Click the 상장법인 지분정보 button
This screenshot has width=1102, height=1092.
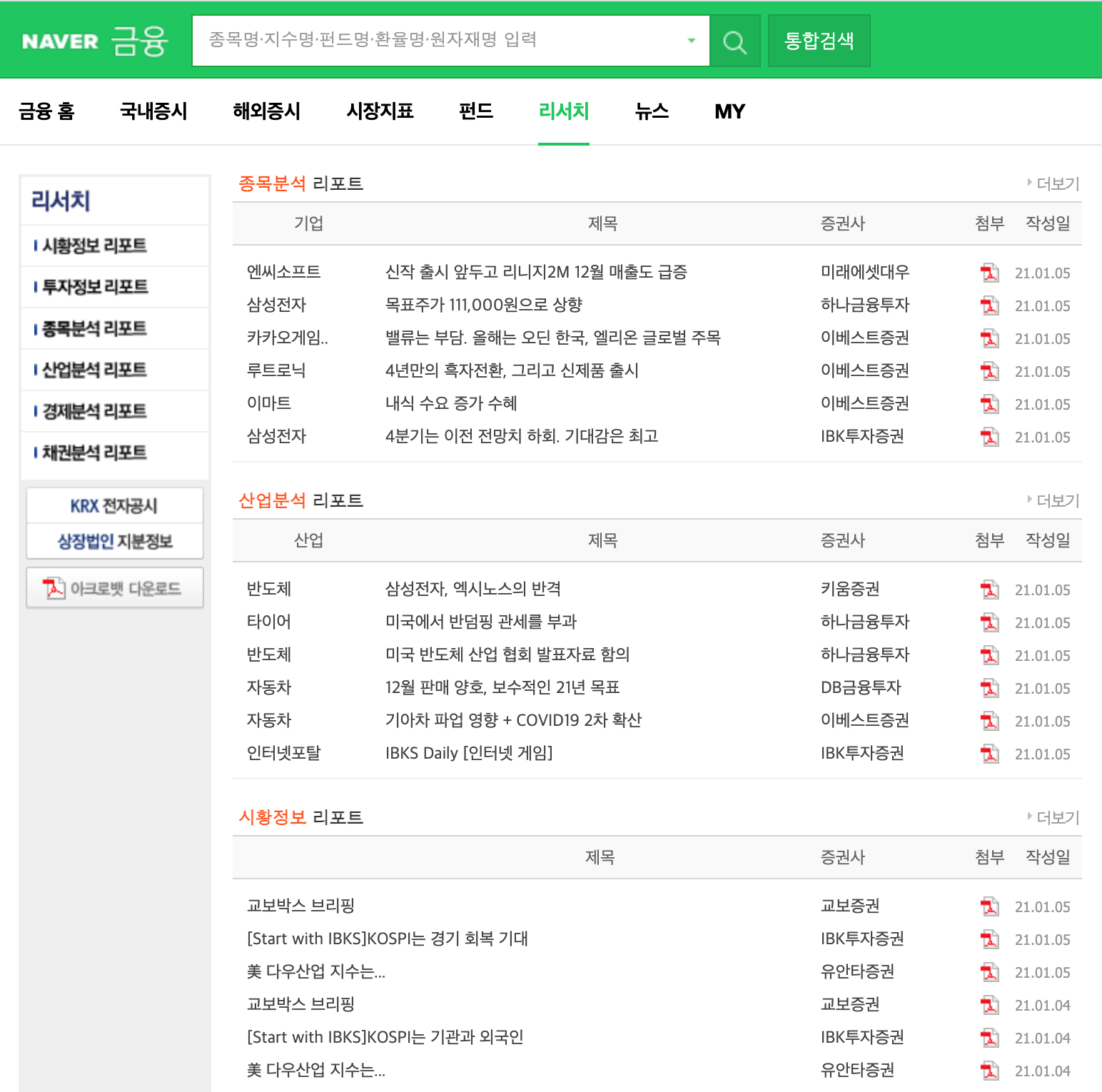(114, 542)
